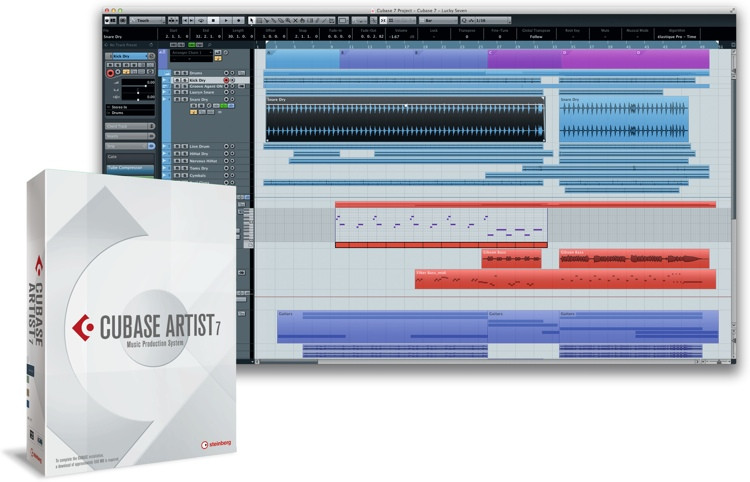The width and height of the screenshot is (750, 482).
Task: Toggle monitor on Kick Dry track
Action: (232, 80)
